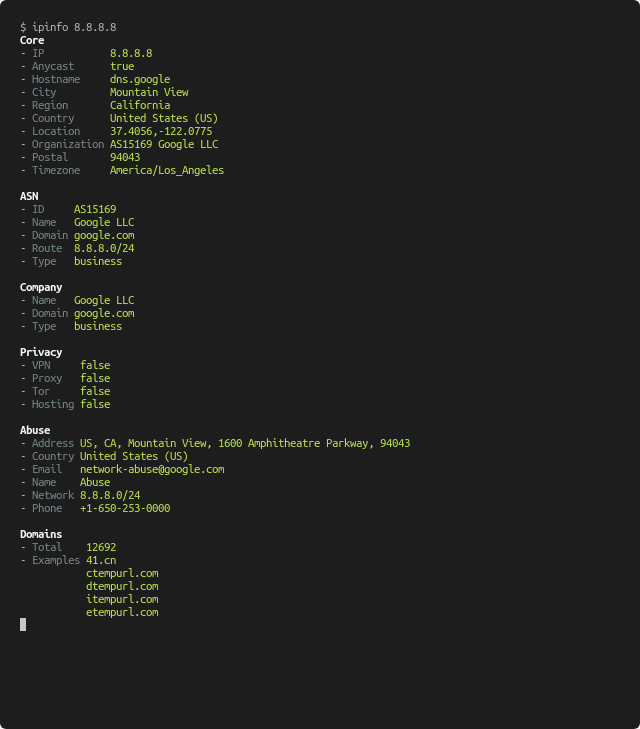The height and width of the screenshot is (729, 640).
Task: Select Abuse network '8.8.8.0/24'
Action: [x=110, y=496]
